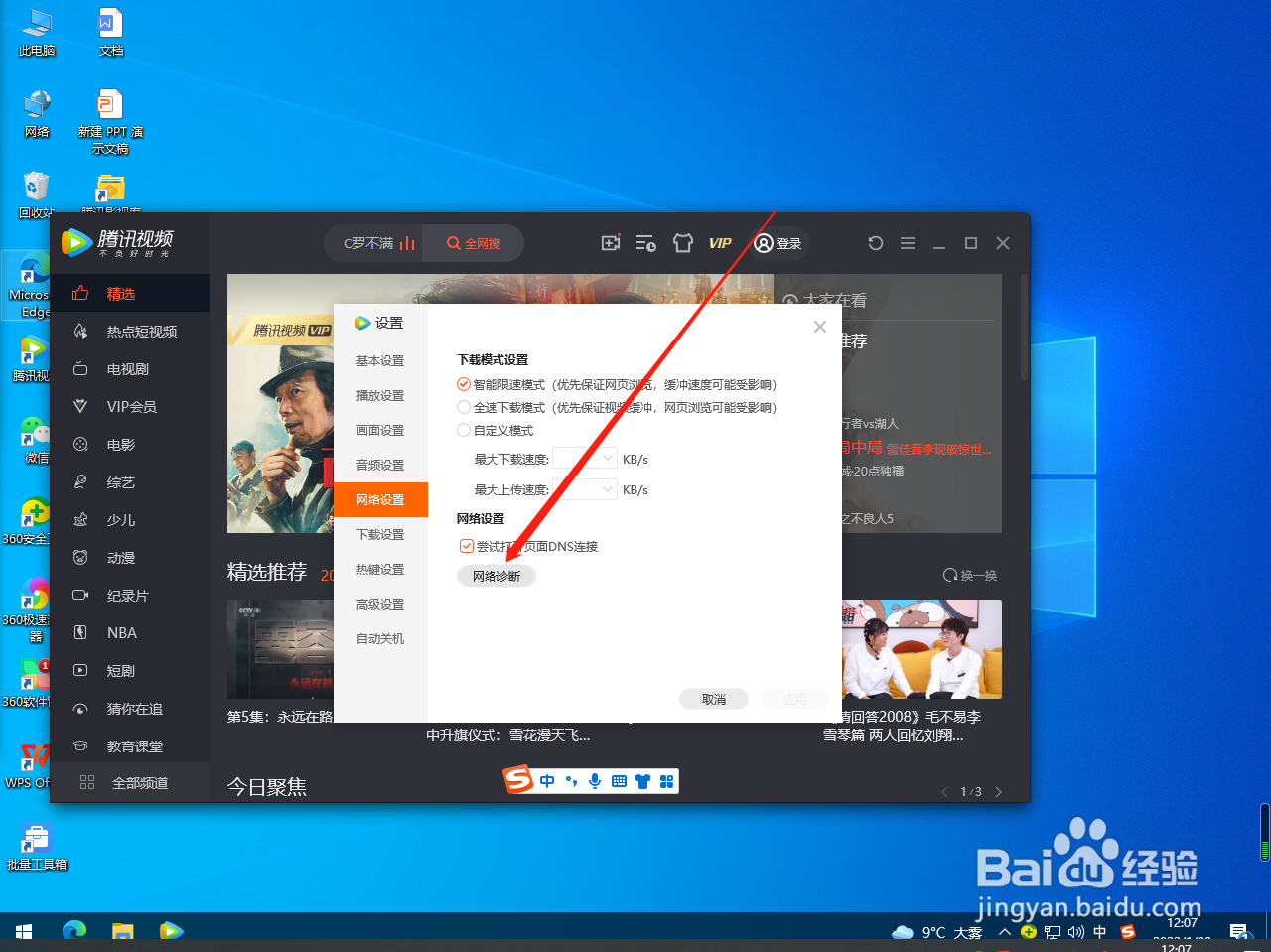Open 最大上传速度 dropdown

click(x=585, y=488)
